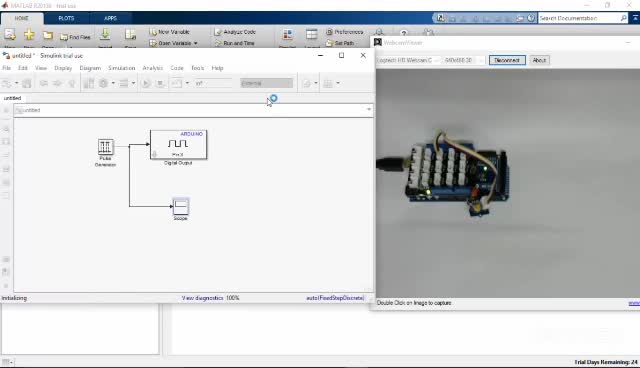Click the auto(FixedStepDiscrete) solver link

tap(335, 298)
